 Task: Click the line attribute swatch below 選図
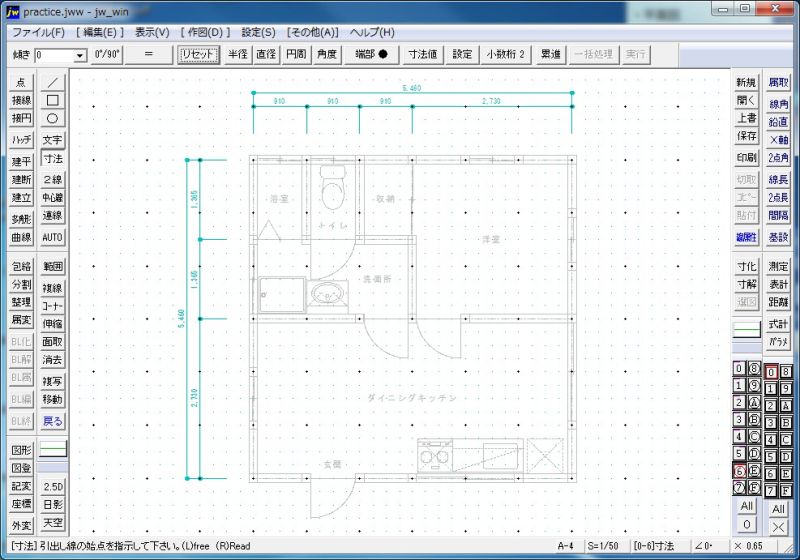tap(746, 330)
